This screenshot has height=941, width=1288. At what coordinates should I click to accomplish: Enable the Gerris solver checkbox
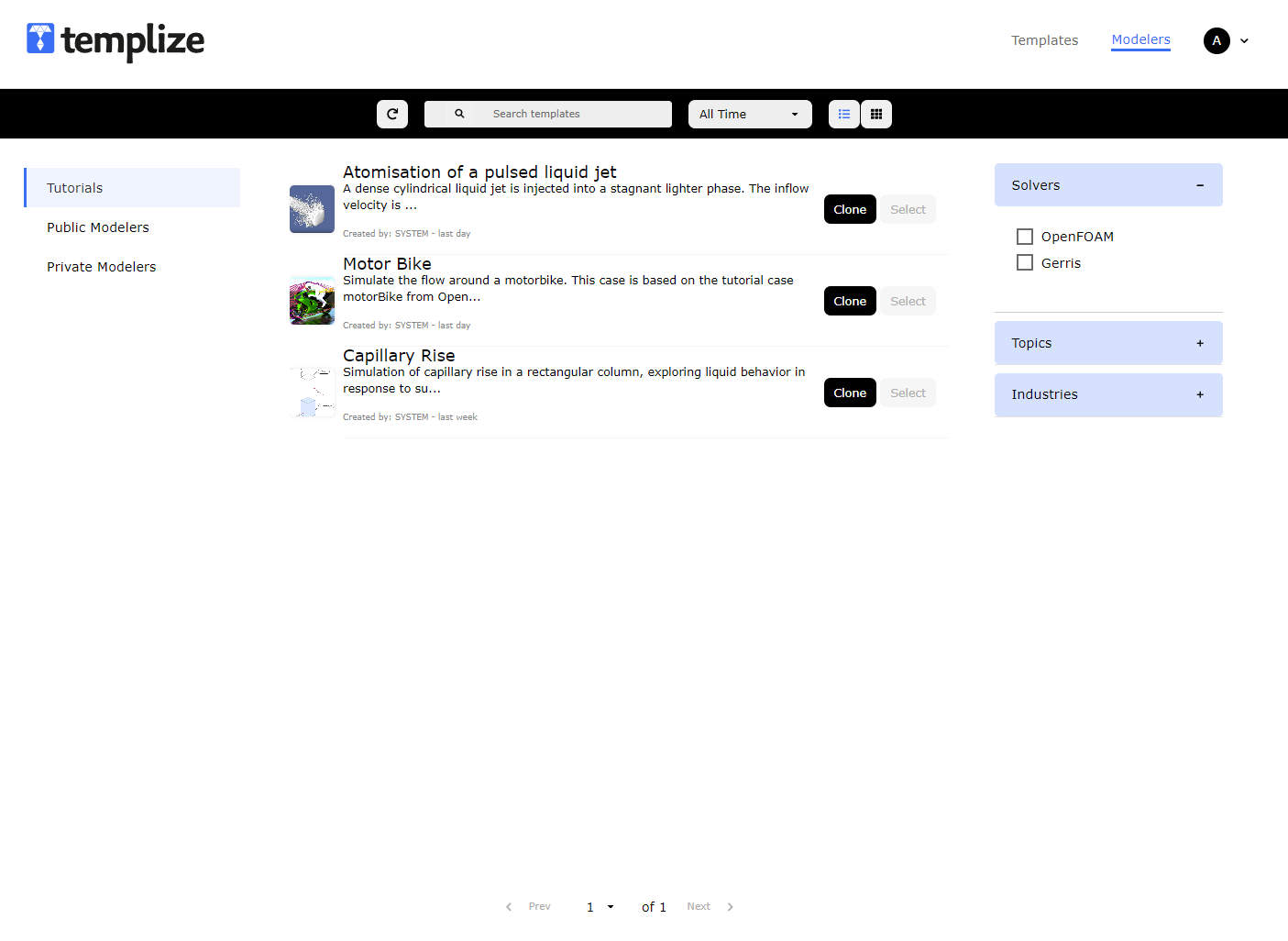coord(1025,262)
